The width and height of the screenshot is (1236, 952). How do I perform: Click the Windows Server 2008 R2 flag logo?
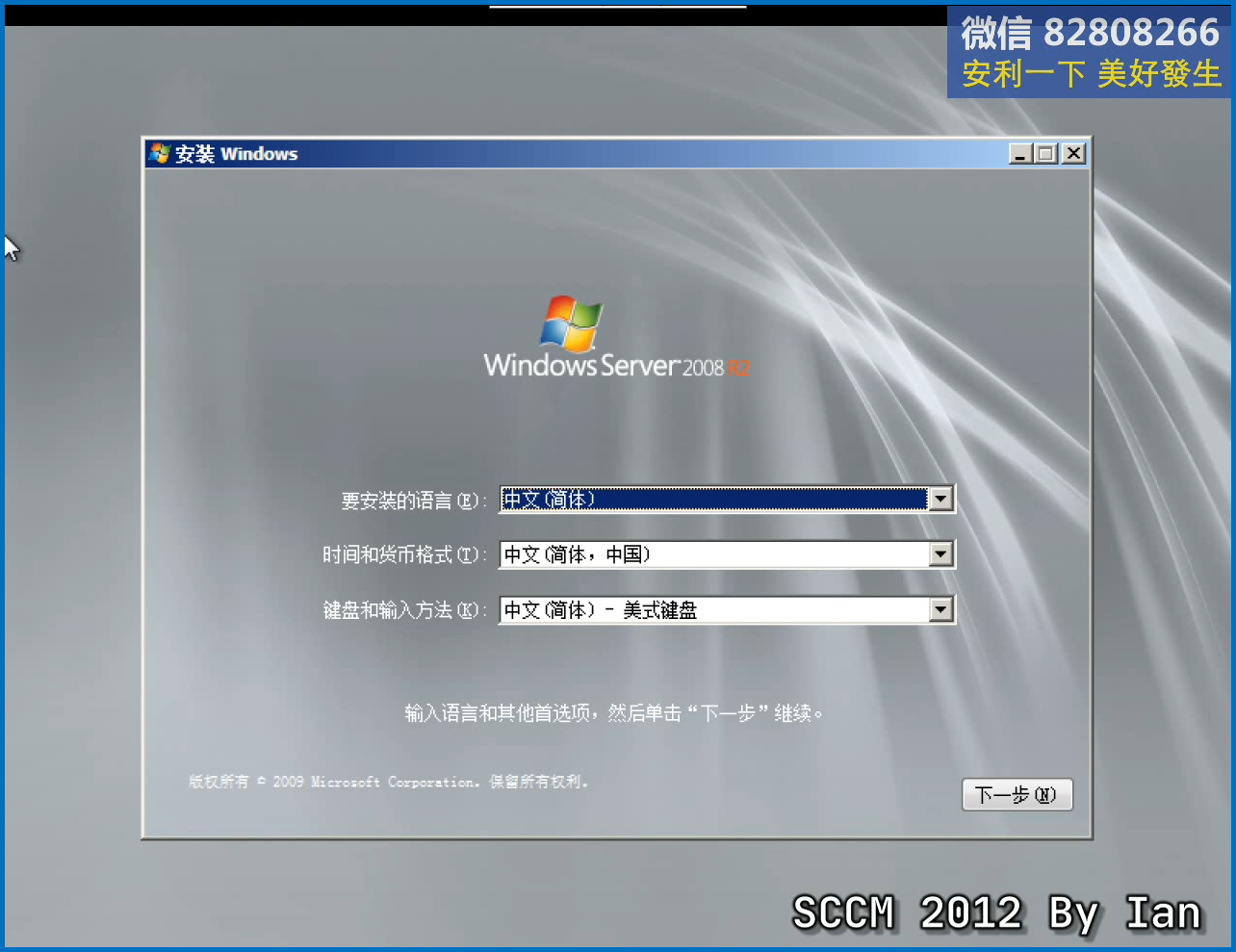pos(571,323)
